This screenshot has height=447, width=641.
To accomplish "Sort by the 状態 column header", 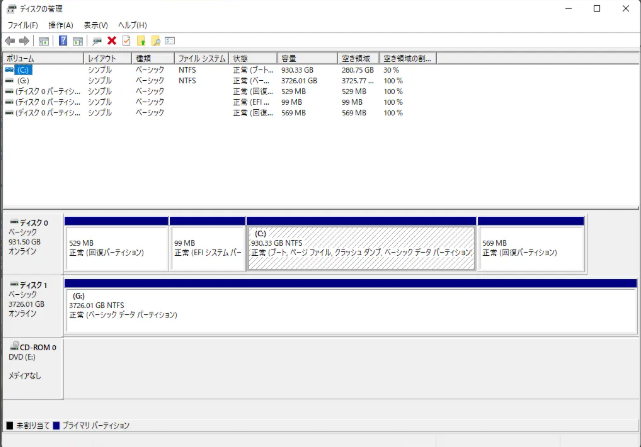I will coord(253,58).
